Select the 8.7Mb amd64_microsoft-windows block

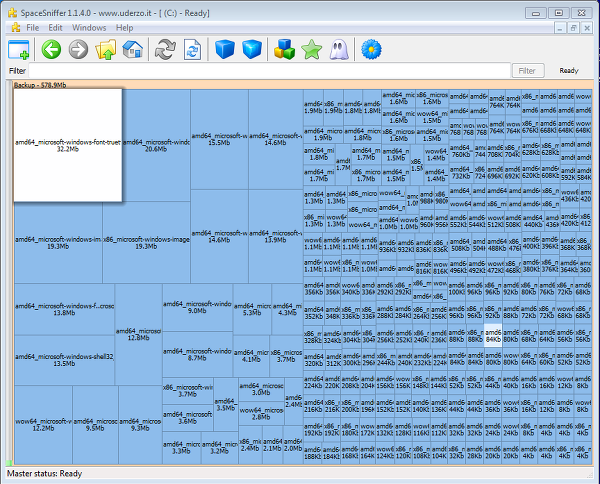pyautogui.click(x=197, y=354)
